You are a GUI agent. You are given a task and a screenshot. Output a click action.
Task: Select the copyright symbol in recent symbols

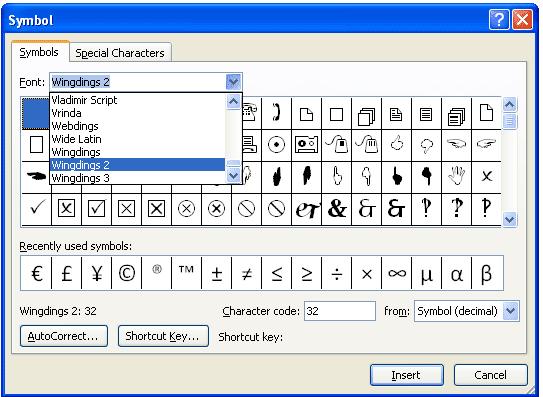click(126, 273)
